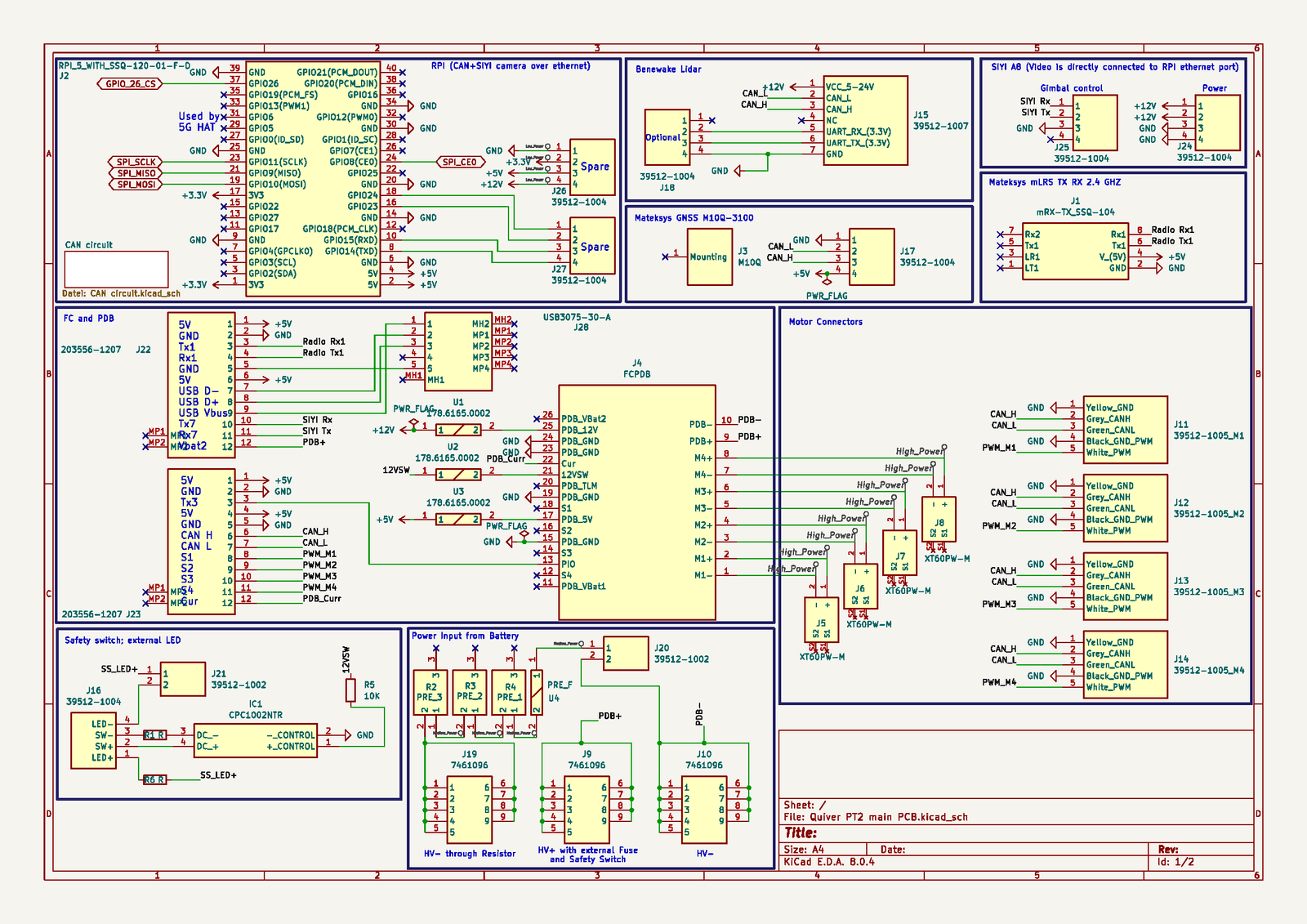Select the 'Id: 1/2' sheet number field

1175,862
